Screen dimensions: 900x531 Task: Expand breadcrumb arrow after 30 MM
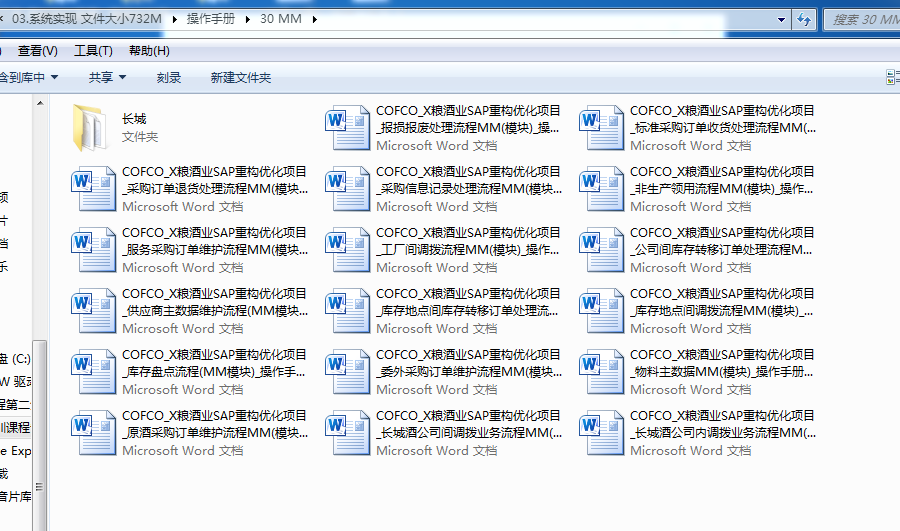(x=315, y=19)
